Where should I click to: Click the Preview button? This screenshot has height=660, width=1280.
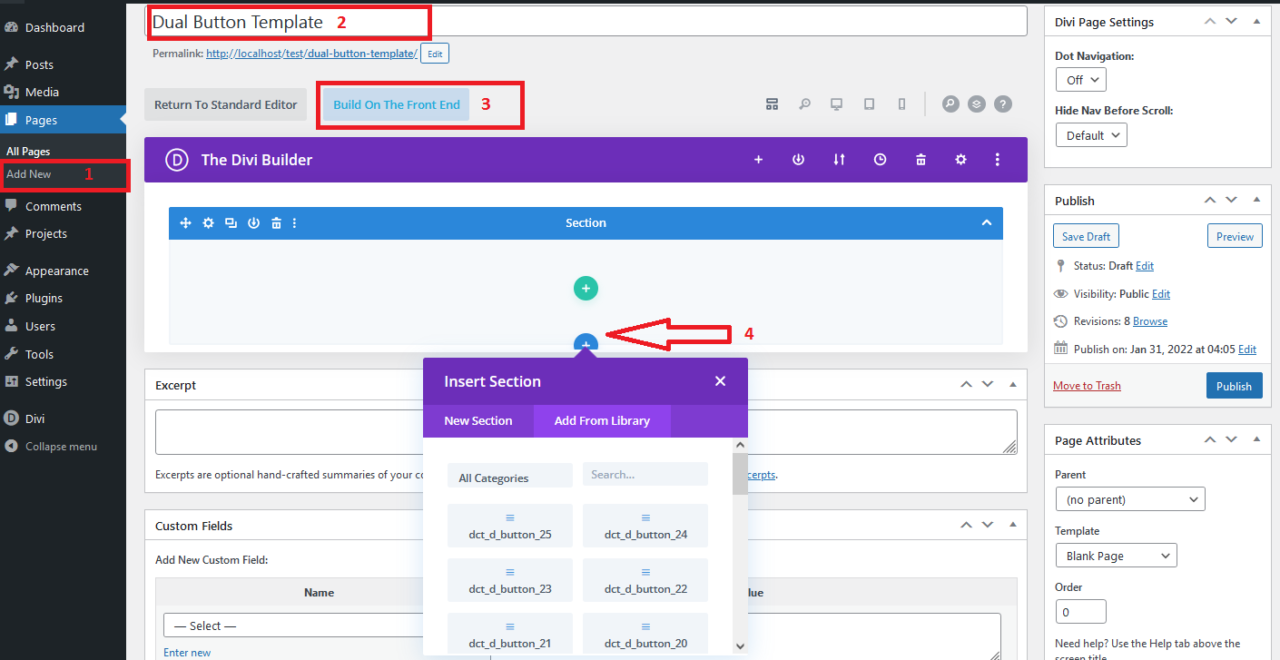pos(1235,236)
